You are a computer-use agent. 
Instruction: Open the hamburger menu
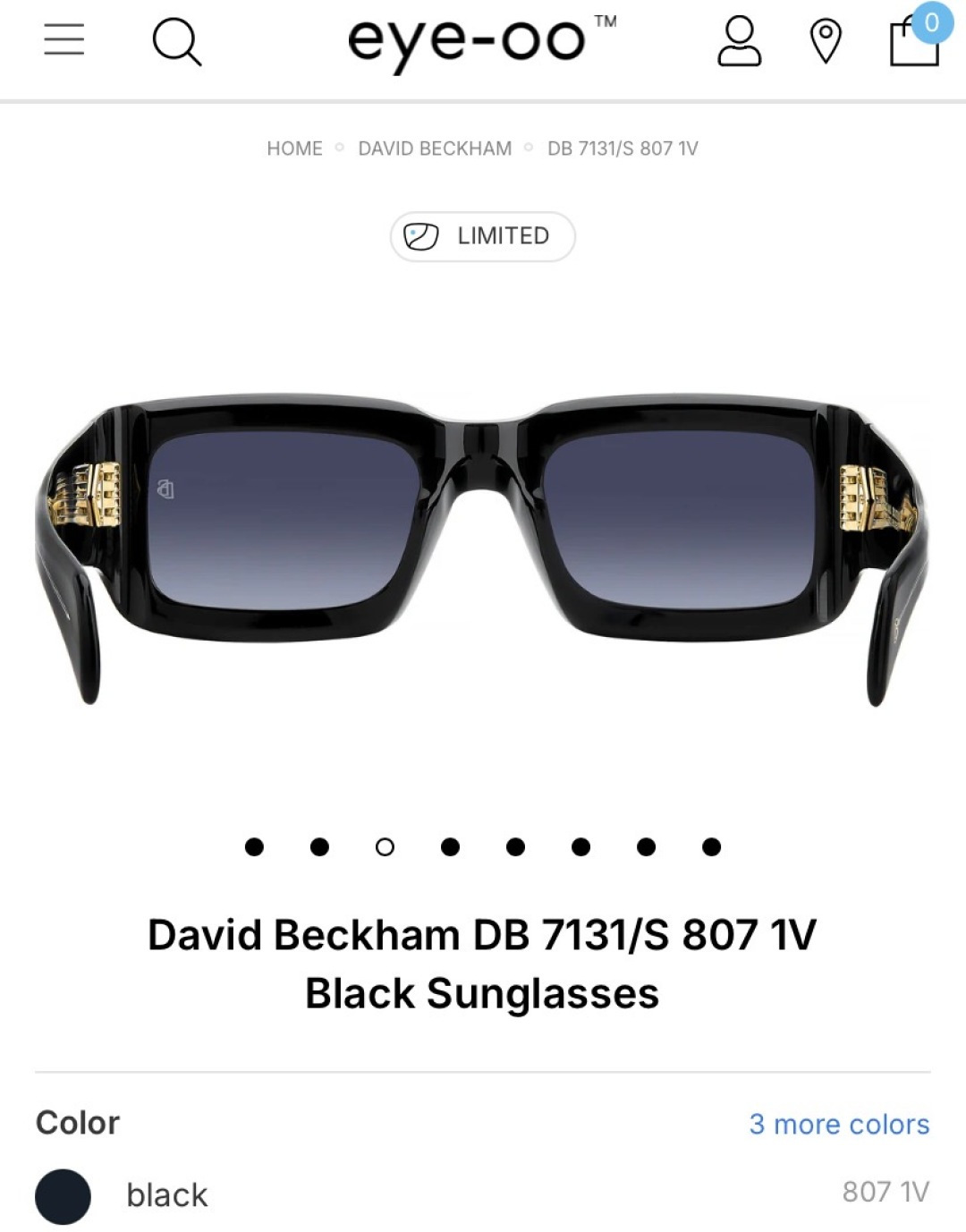pyautogui.click(x=64, y=39)
